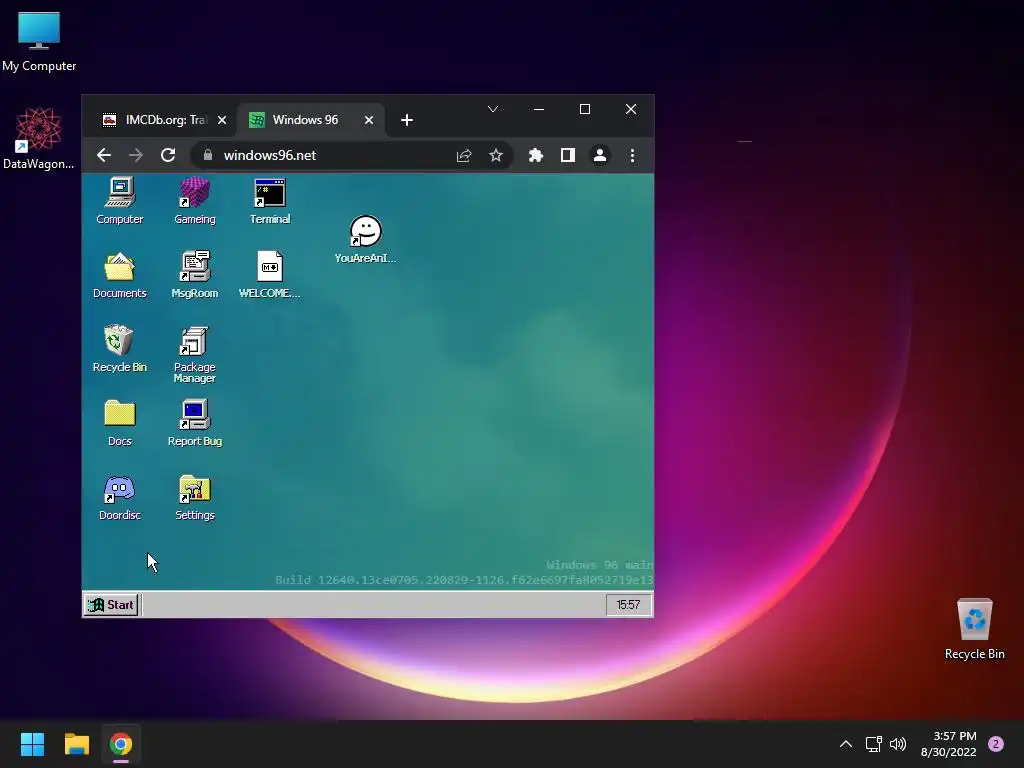Launch the Report Bug shortcut

point(195,423)
